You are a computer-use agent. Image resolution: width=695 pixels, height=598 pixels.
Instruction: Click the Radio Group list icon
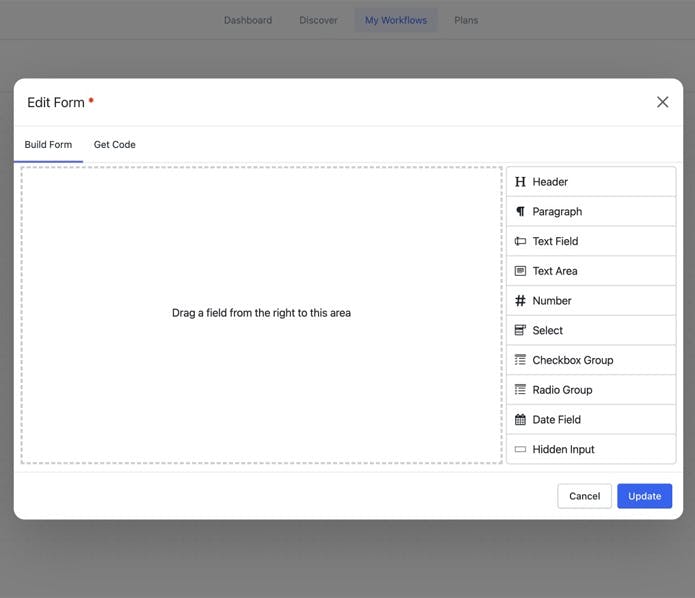[x=520, y=390]
